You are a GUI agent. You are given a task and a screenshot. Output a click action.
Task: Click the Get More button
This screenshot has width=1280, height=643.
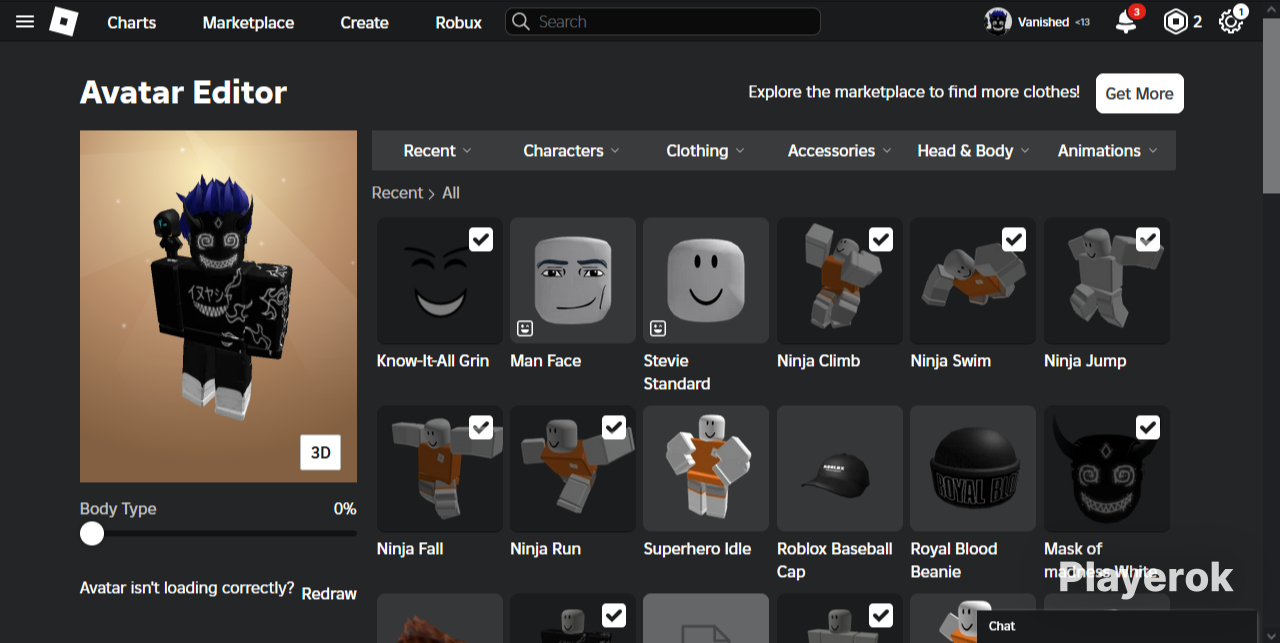pos(1140,93)
